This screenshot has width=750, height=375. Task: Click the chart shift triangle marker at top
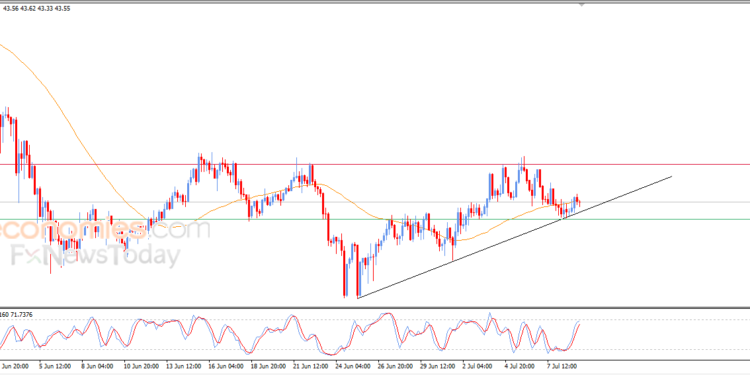click(x=582, y=4)
